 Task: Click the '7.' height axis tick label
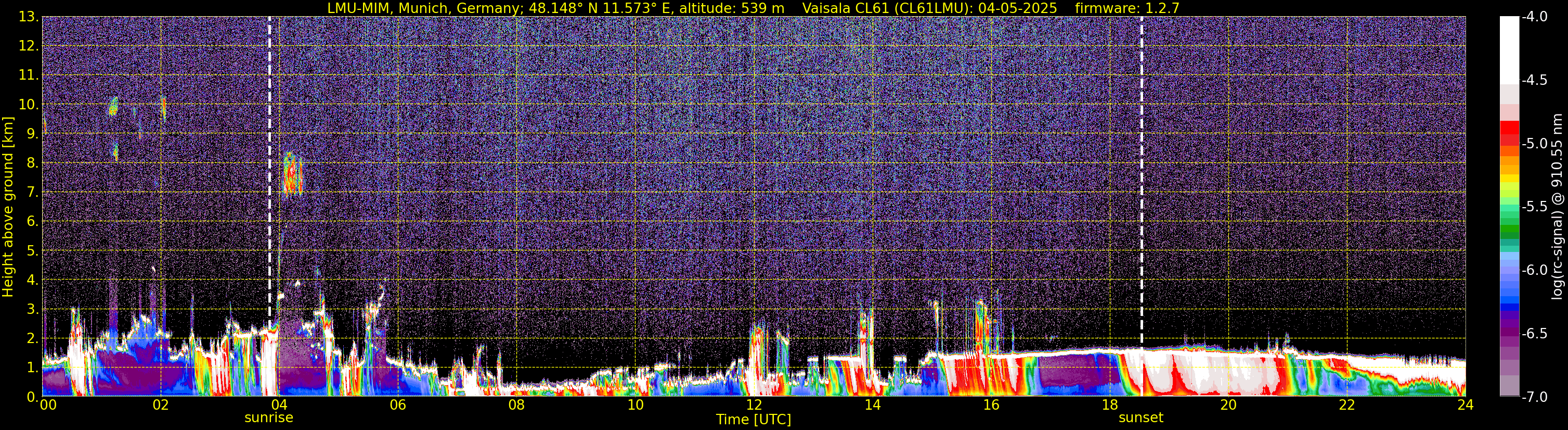[x=33, y=192]
